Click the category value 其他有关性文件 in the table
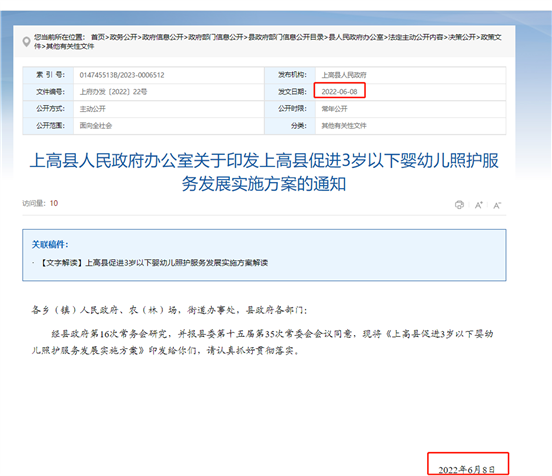 point(344,126)
